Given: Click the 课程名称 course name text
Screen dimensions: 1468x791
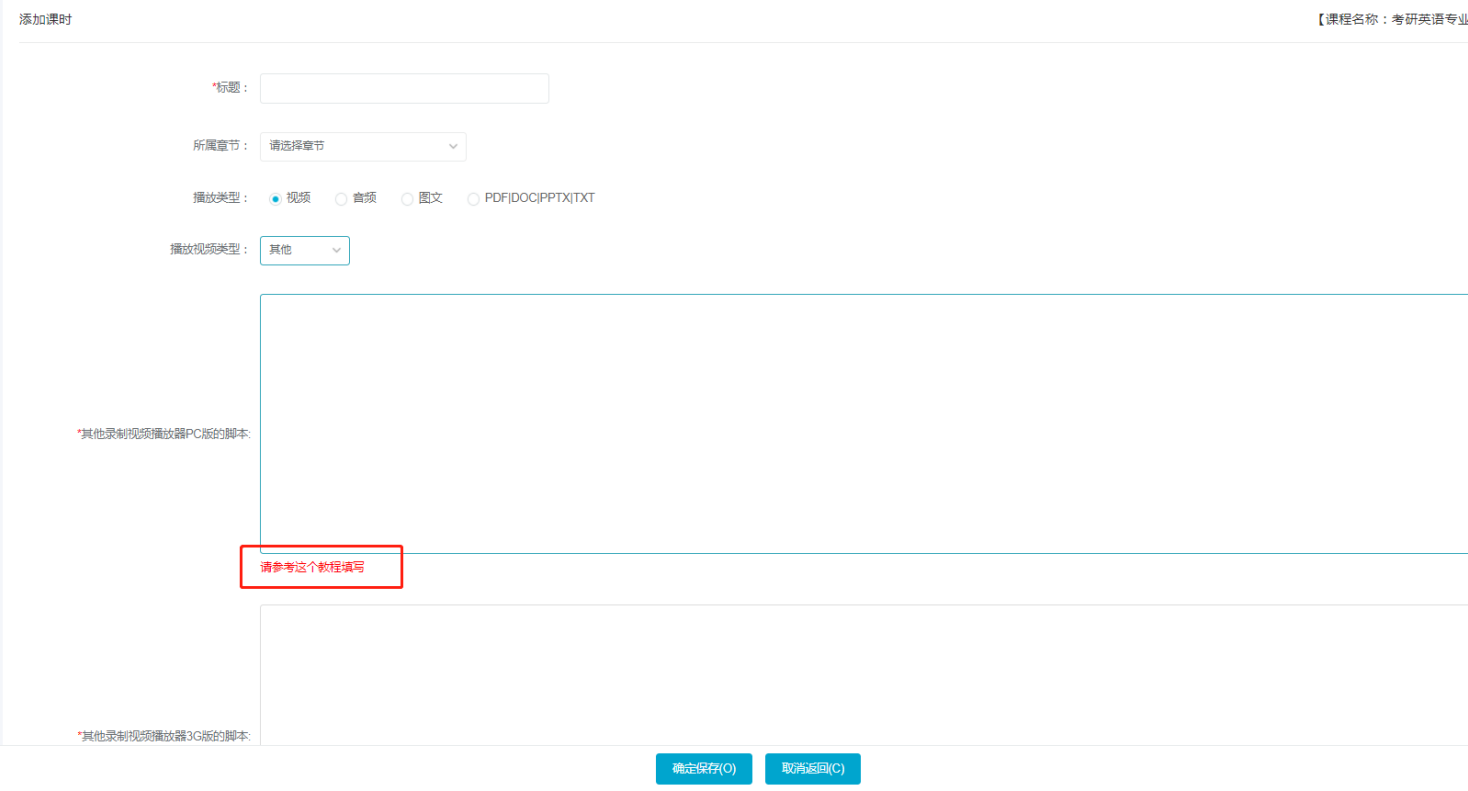Looking at the screenshot, I should (1392, 19).
